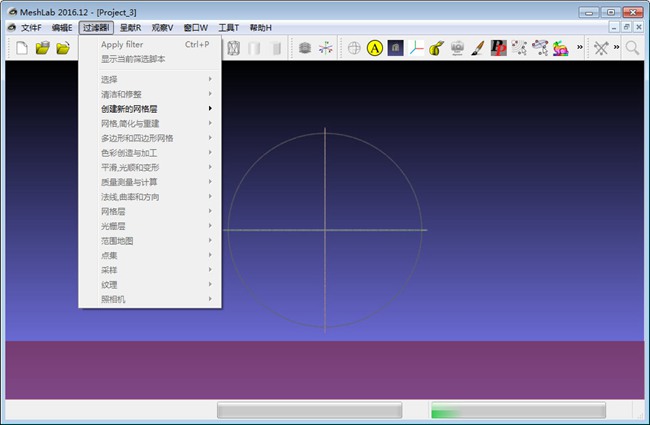Viewport: 650px width, 425px height.
Task: Toggle wireframe render mode icon
Action: 234,48
